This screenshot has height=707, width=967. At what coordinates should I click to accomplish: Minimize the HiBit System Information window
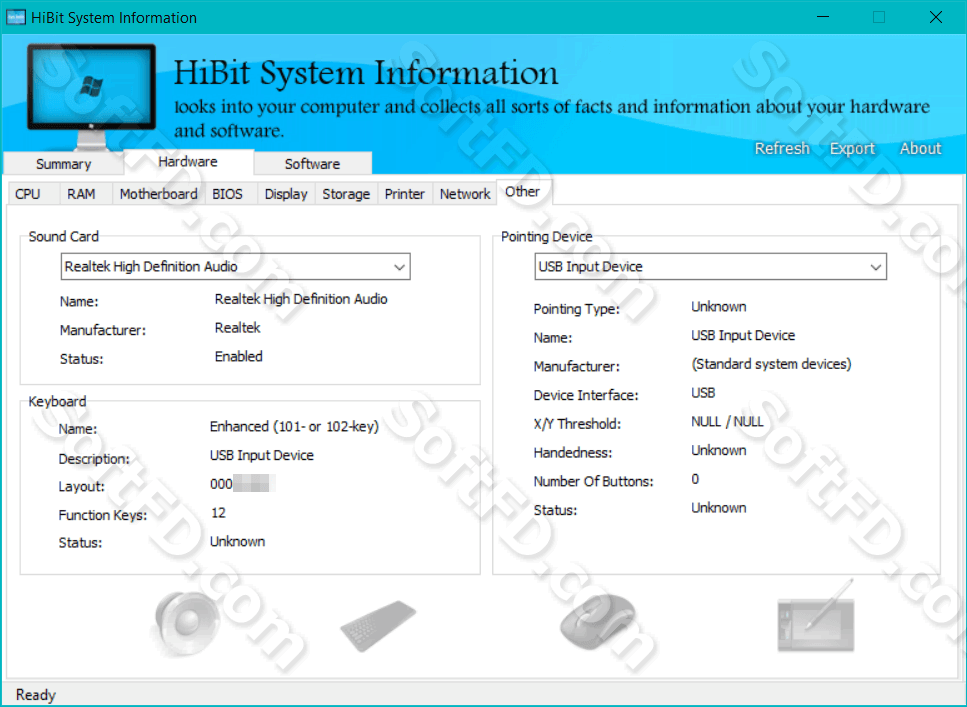823,17
